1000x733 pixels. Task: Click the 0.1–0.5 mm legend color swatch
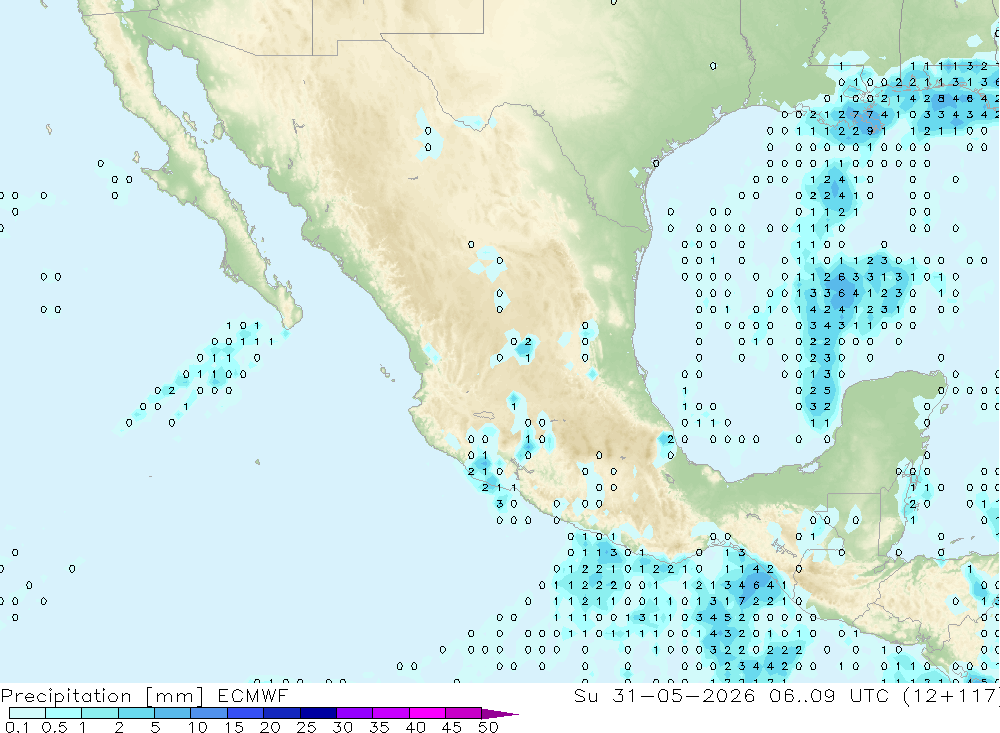coord(27,713)
